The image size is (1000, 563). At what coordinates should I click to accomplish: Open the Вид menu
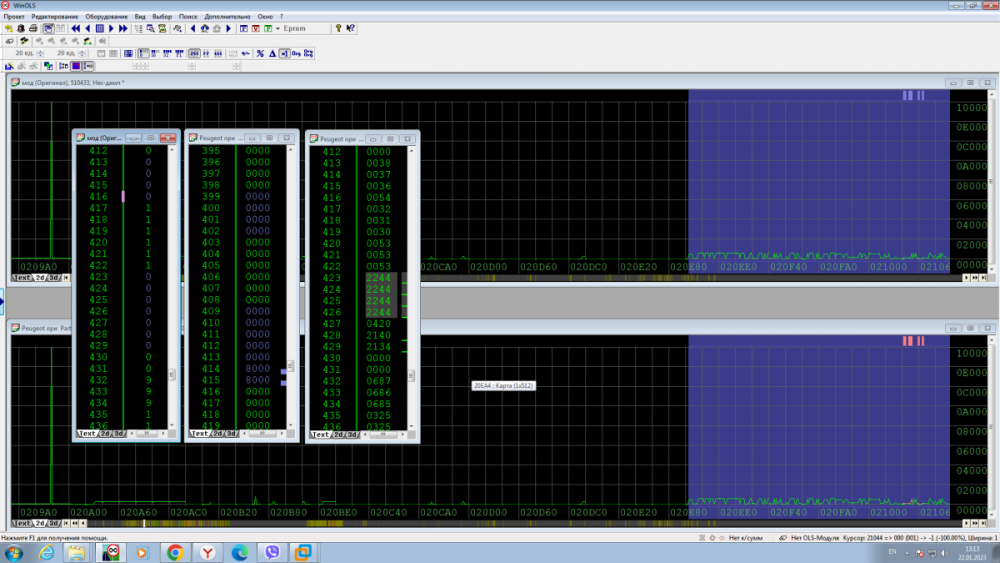[x=140, y=17]
